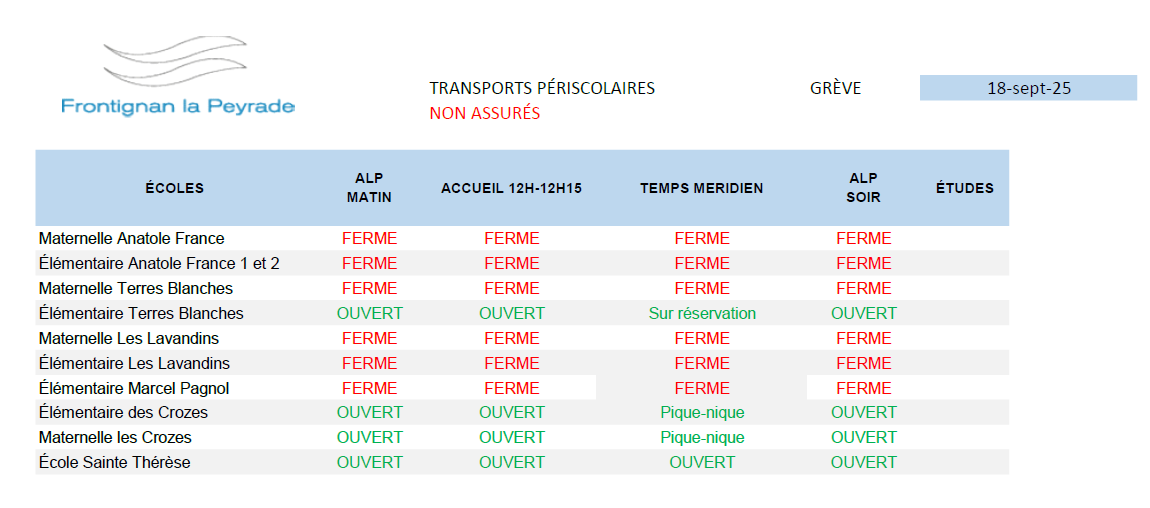The height and width of the screenshot is (508, 1150).
Task: Select the ACCUEIL 12H-12H15 header
Action: (511, 188)
